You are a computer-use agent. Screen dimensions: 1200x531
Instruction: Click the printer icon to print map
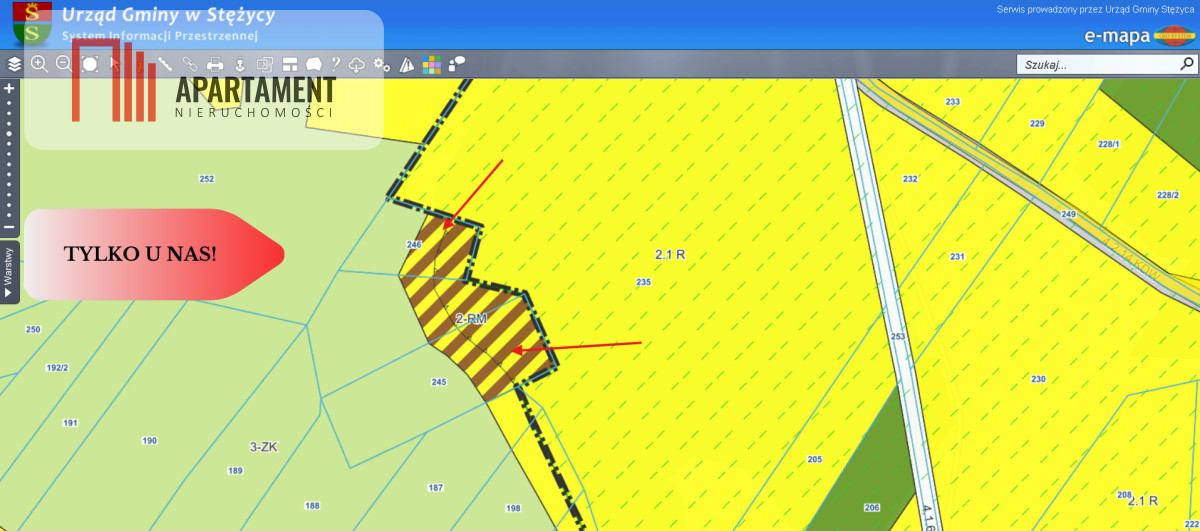(215, 64)
